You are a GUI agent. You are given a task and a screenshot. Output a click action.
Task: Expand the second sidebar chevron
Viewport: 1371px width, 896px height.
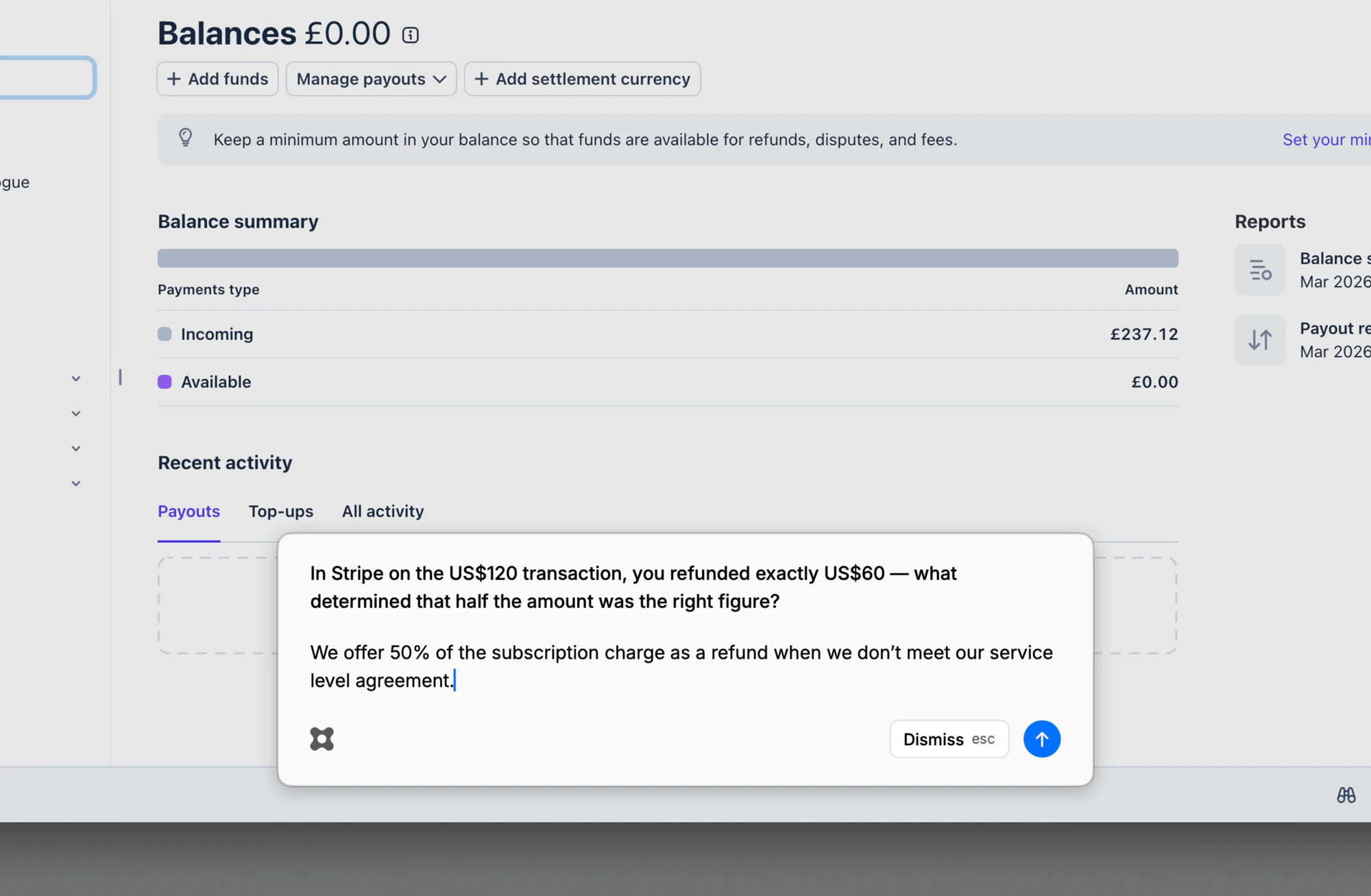[x=76, y=413]
